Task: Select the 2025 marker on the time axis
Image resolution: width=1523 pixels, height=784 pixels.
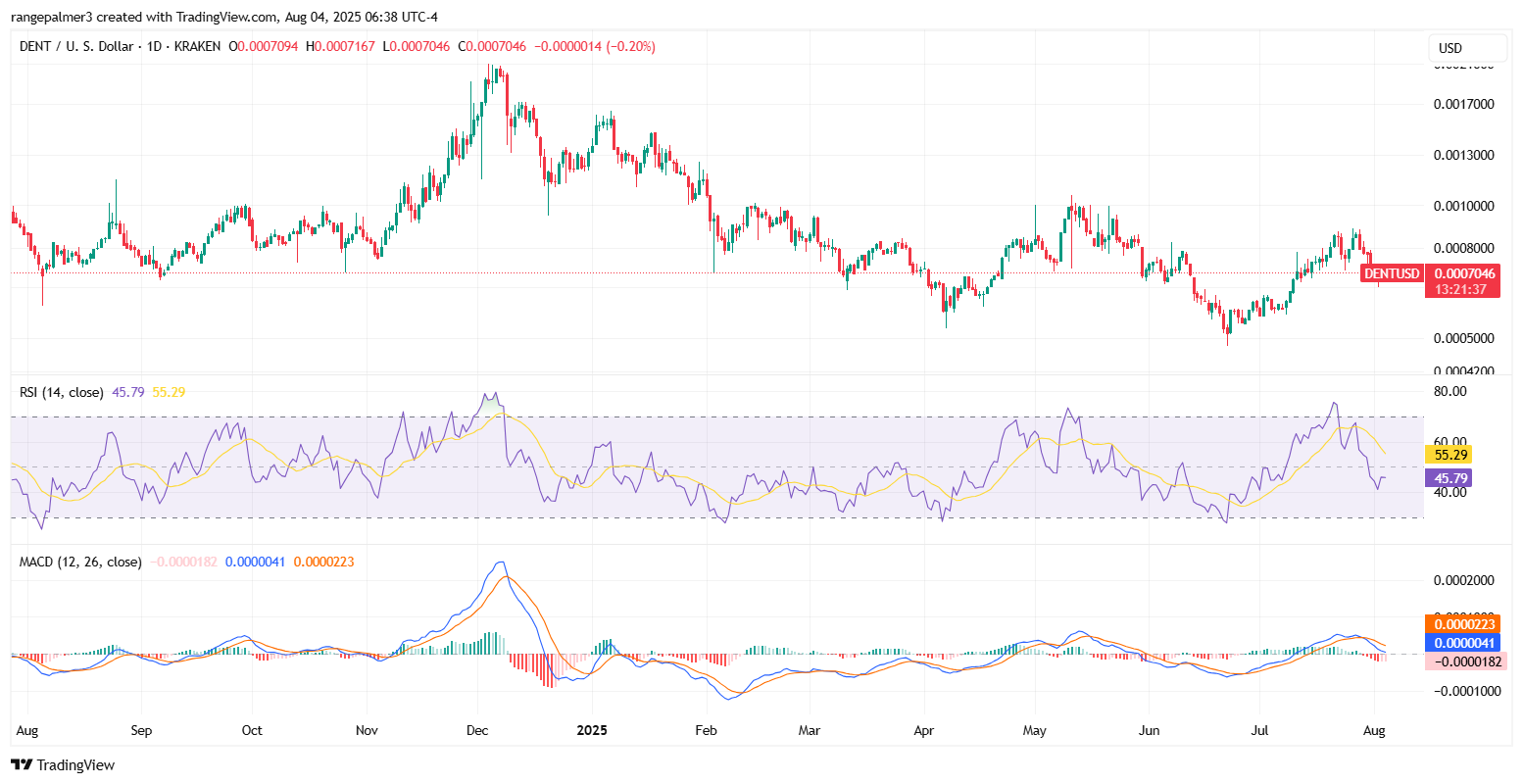Action: tap(592, 730)
